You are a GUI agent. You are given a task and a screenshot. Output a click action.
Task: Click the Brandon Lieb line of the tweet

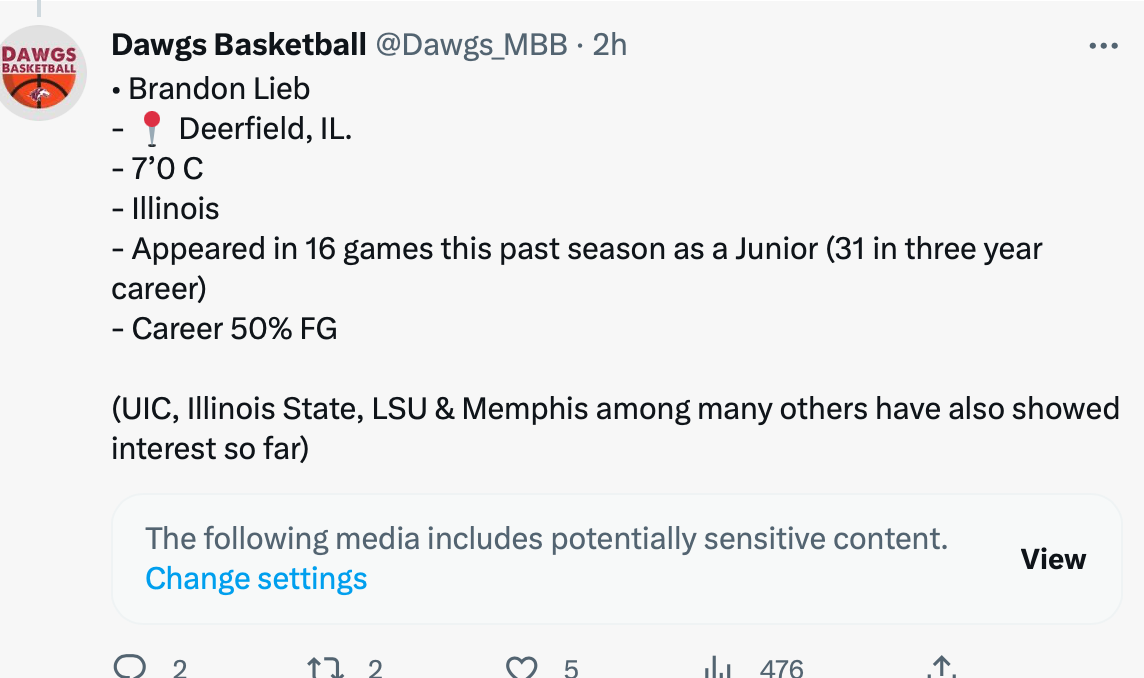(219, 89)
